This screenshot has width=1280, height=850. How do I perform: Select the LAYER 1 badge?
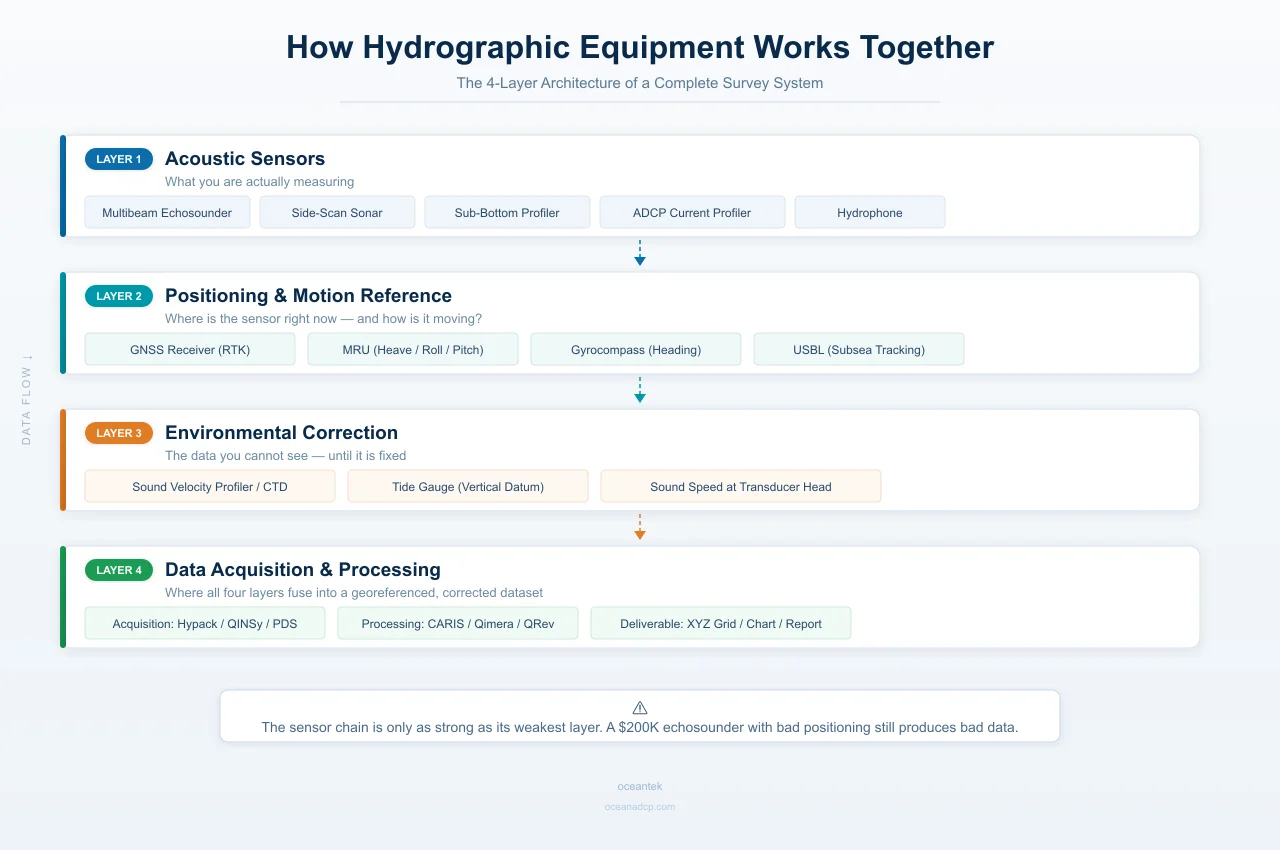(x=119, y=159)
